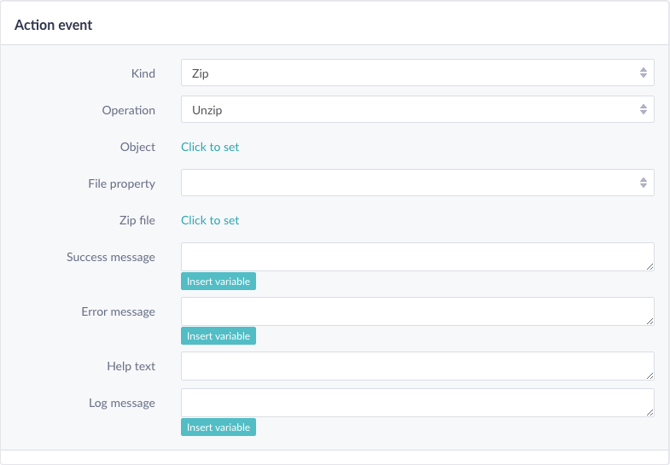Open the Operation dropdown set to Unzip
Screen dimensions: 670x465
(417, 109)
